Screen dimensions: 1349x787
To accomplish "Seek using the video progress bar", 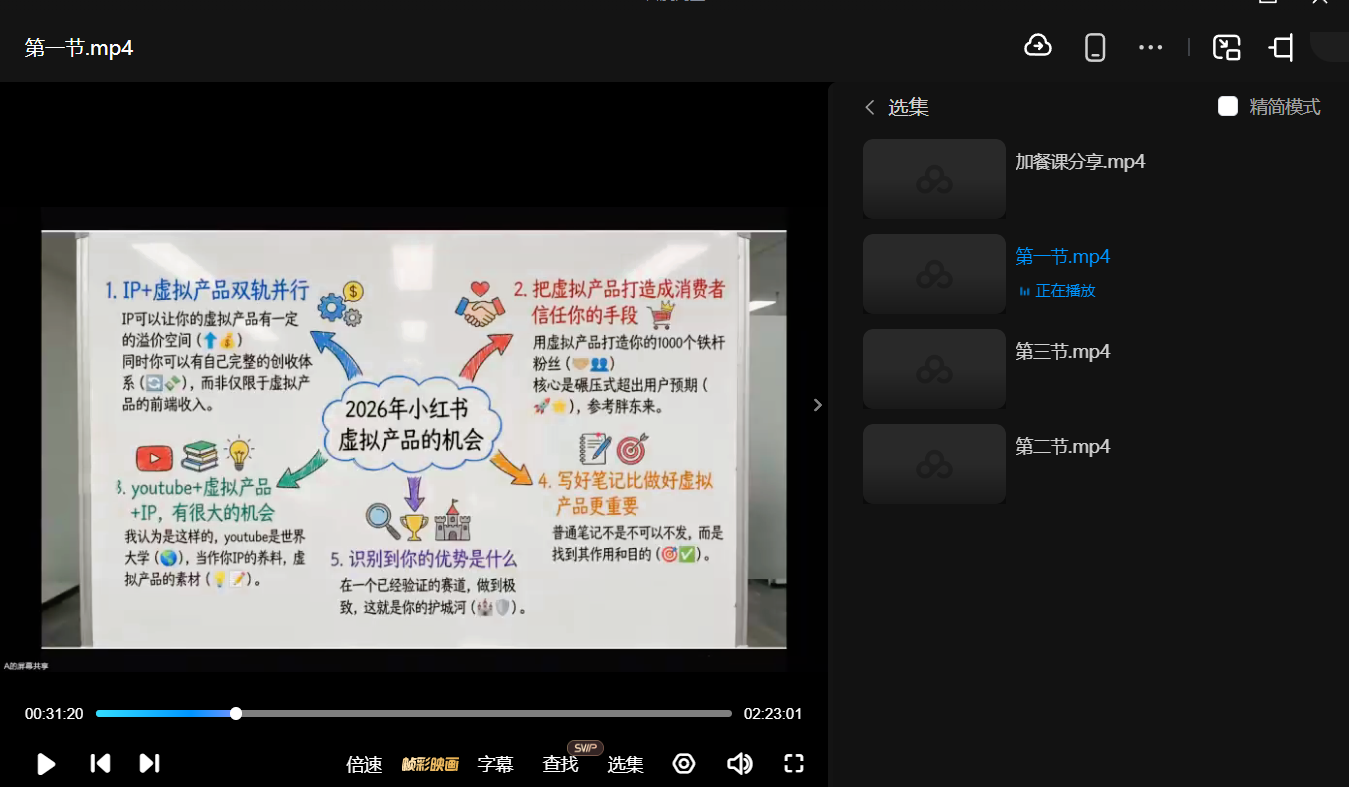I will click(x=414, y=714).
